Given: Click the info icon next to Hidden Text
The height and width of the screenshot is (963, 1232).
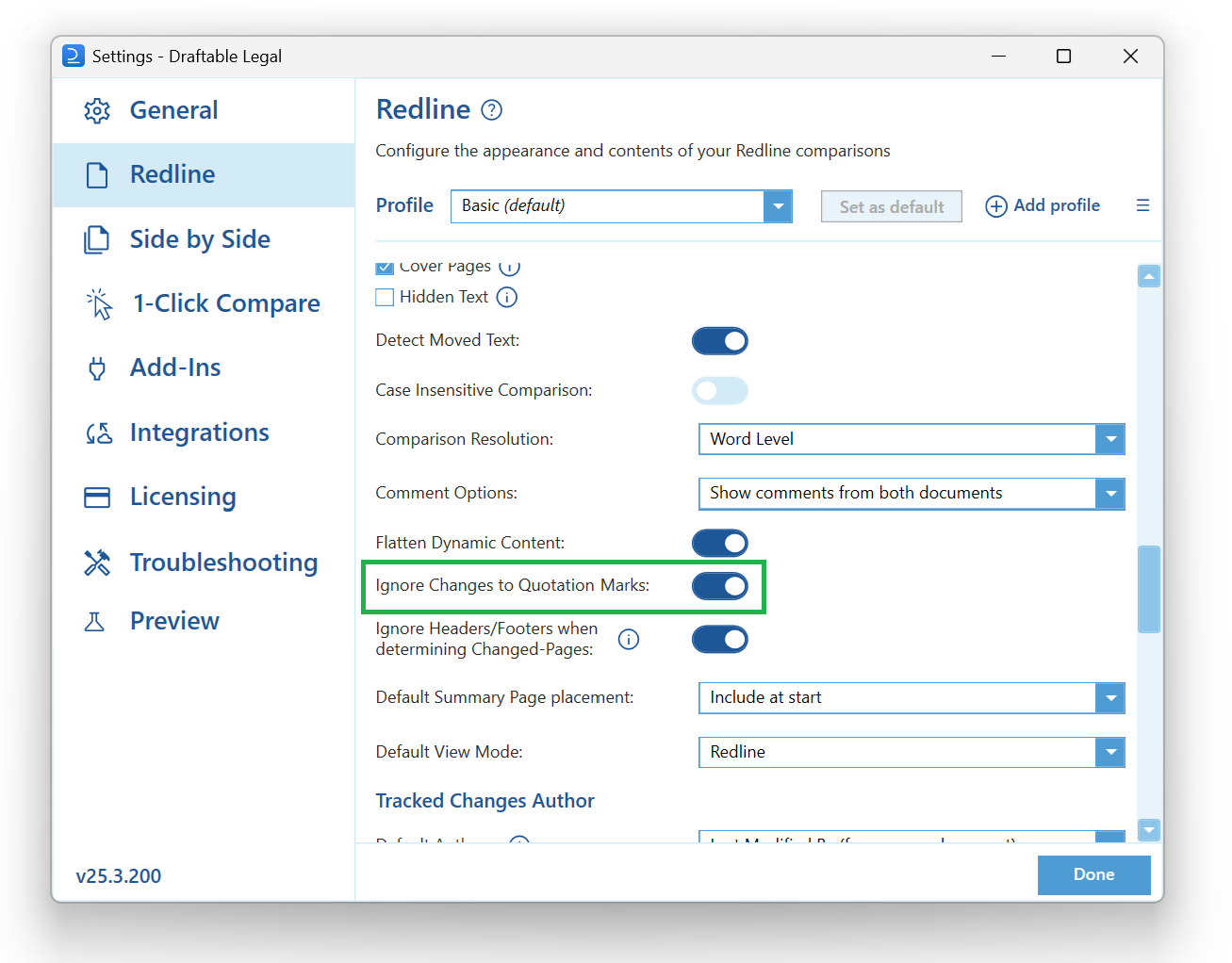Looking at the screenshot, I should (x=507, y=298).
